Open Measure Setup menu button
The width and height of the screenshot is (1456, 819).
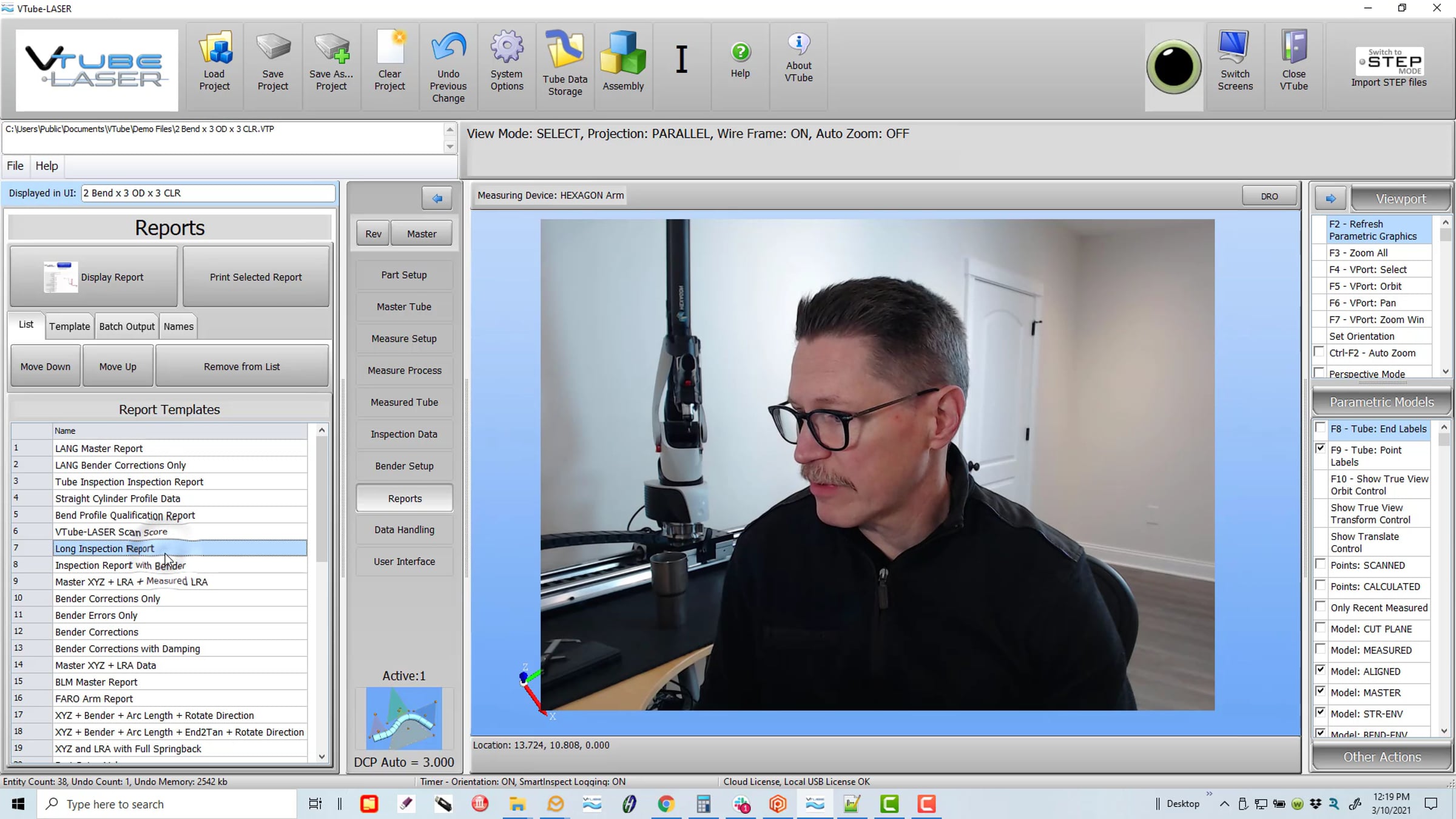[x=404, y=339]
